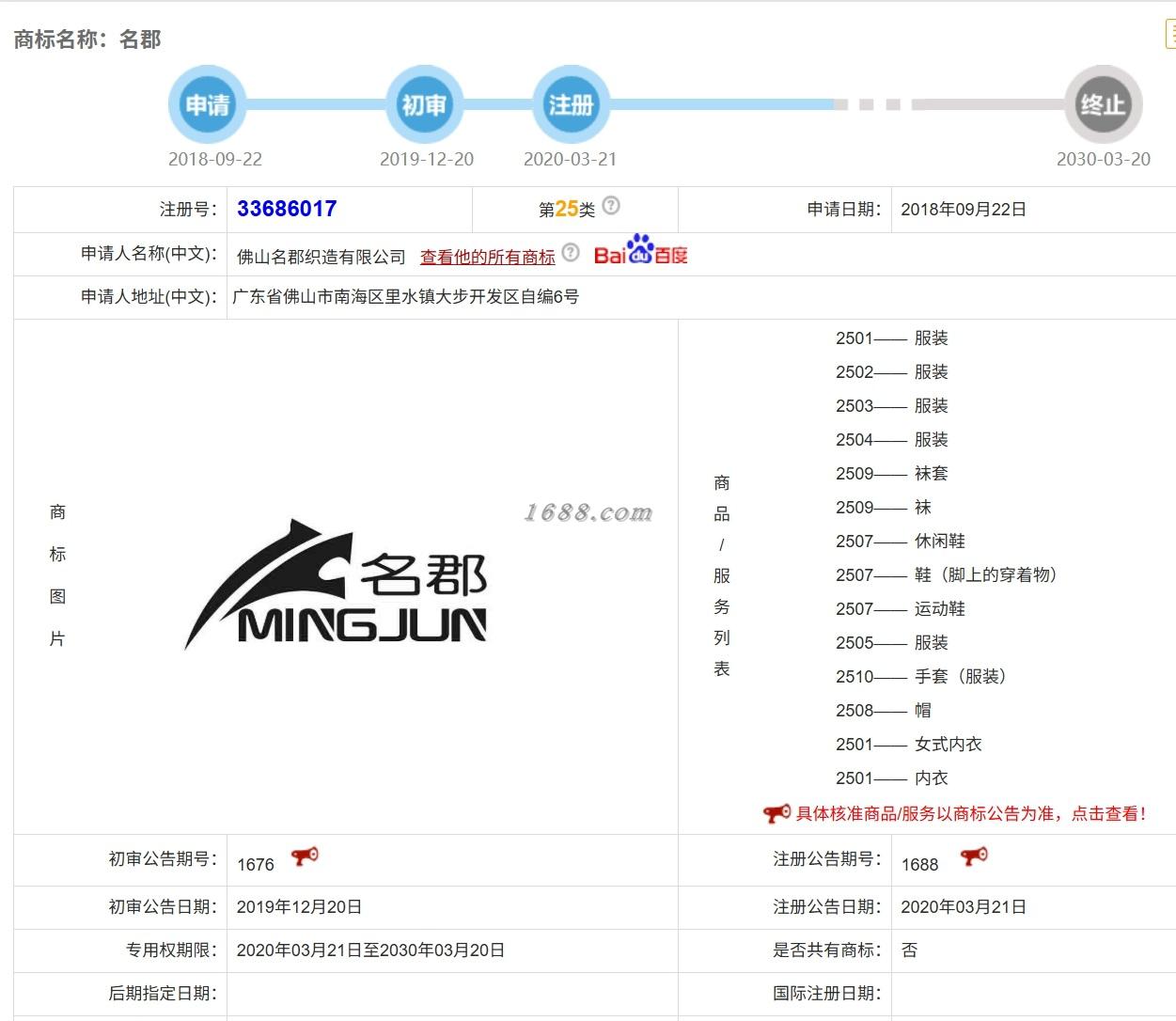Click the 商标名称：名郡 heading
The image size is (1176, 1021).
point(87,39)
